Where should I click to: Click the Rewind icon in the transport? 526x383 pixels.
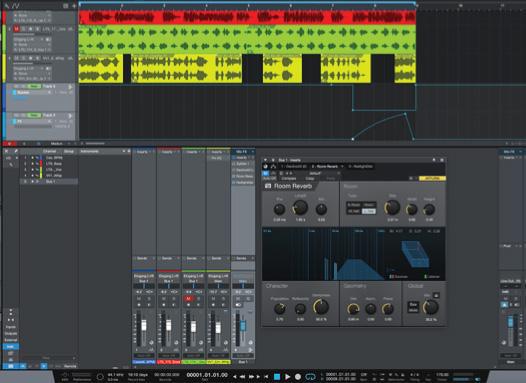pyautogui.click(x=243, y=377)
